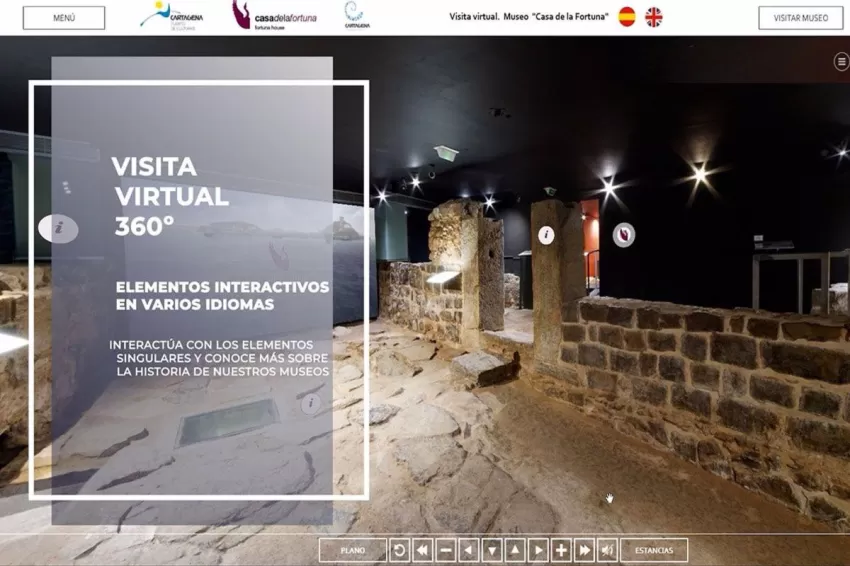Zoom out using the minus button
The height and width of the screenshot is (566, 850).
click(x=446, y=550)
